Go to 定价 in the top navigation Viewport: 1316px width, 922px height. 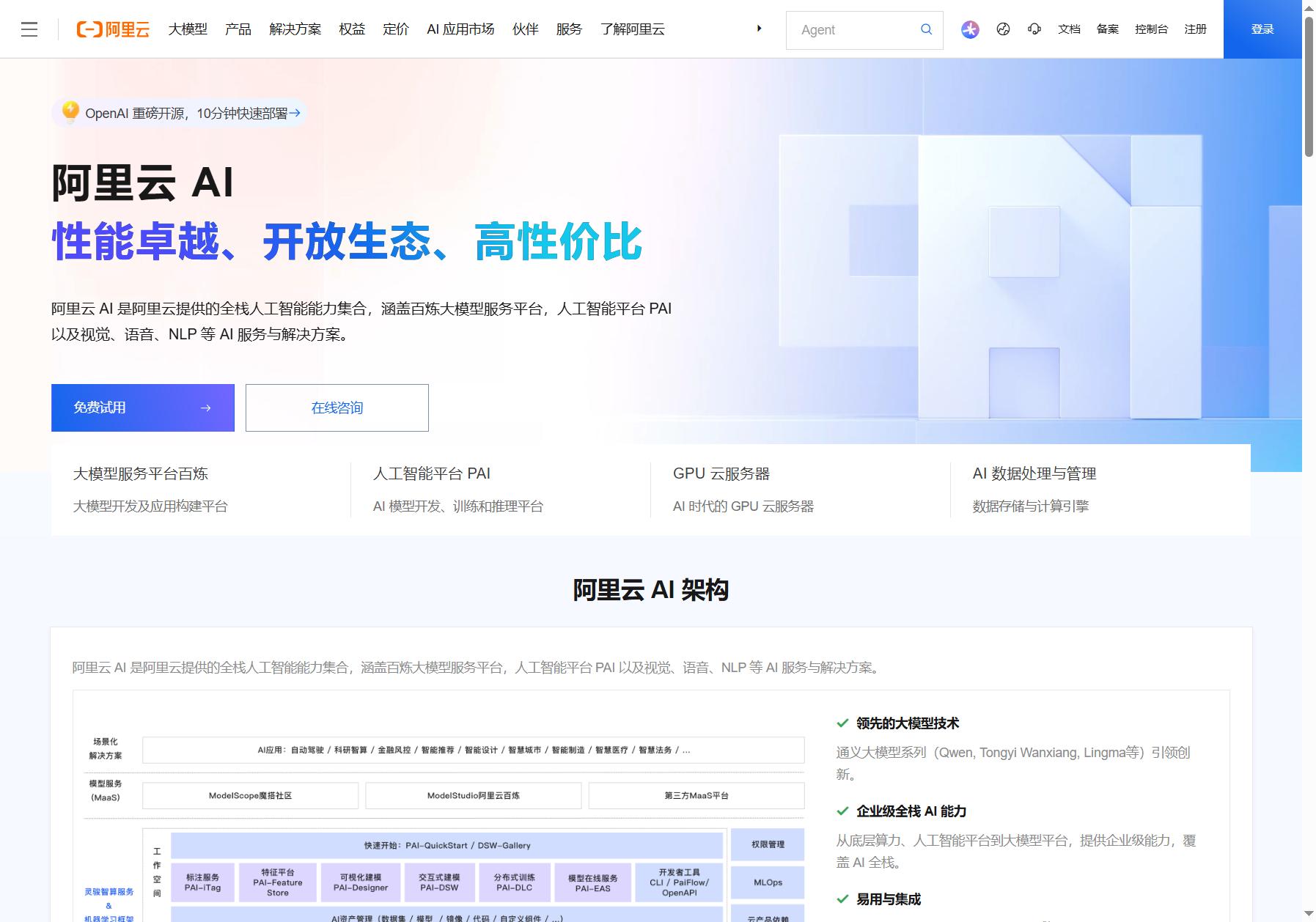click(x=396, y=29)
